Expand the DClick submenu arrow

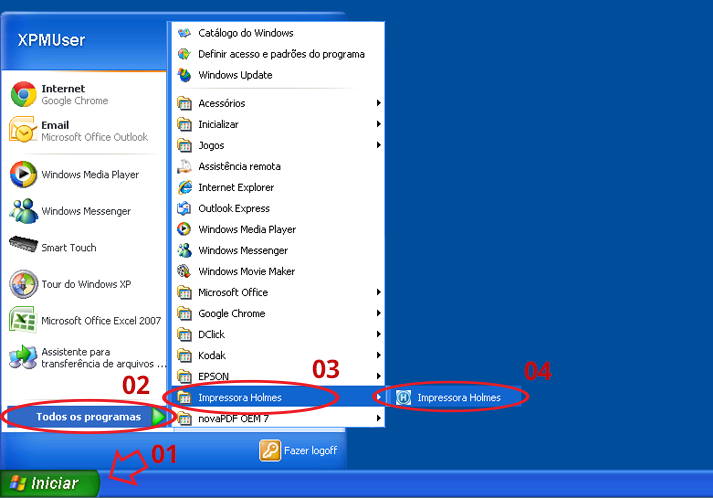point(378,334)
